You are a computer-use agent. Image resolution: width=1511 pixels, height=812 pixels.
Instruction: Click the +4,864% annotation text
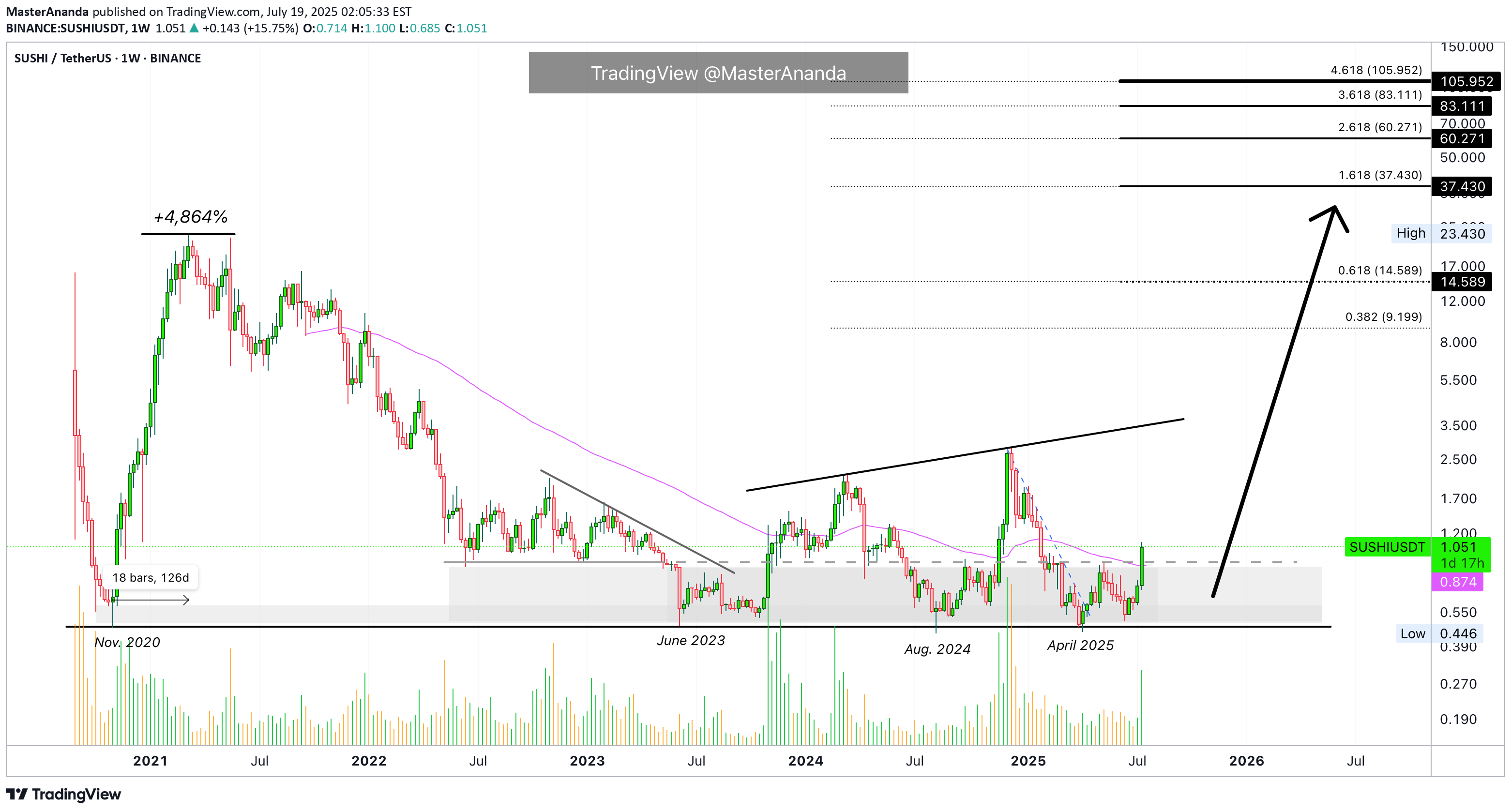click(191, 217)
